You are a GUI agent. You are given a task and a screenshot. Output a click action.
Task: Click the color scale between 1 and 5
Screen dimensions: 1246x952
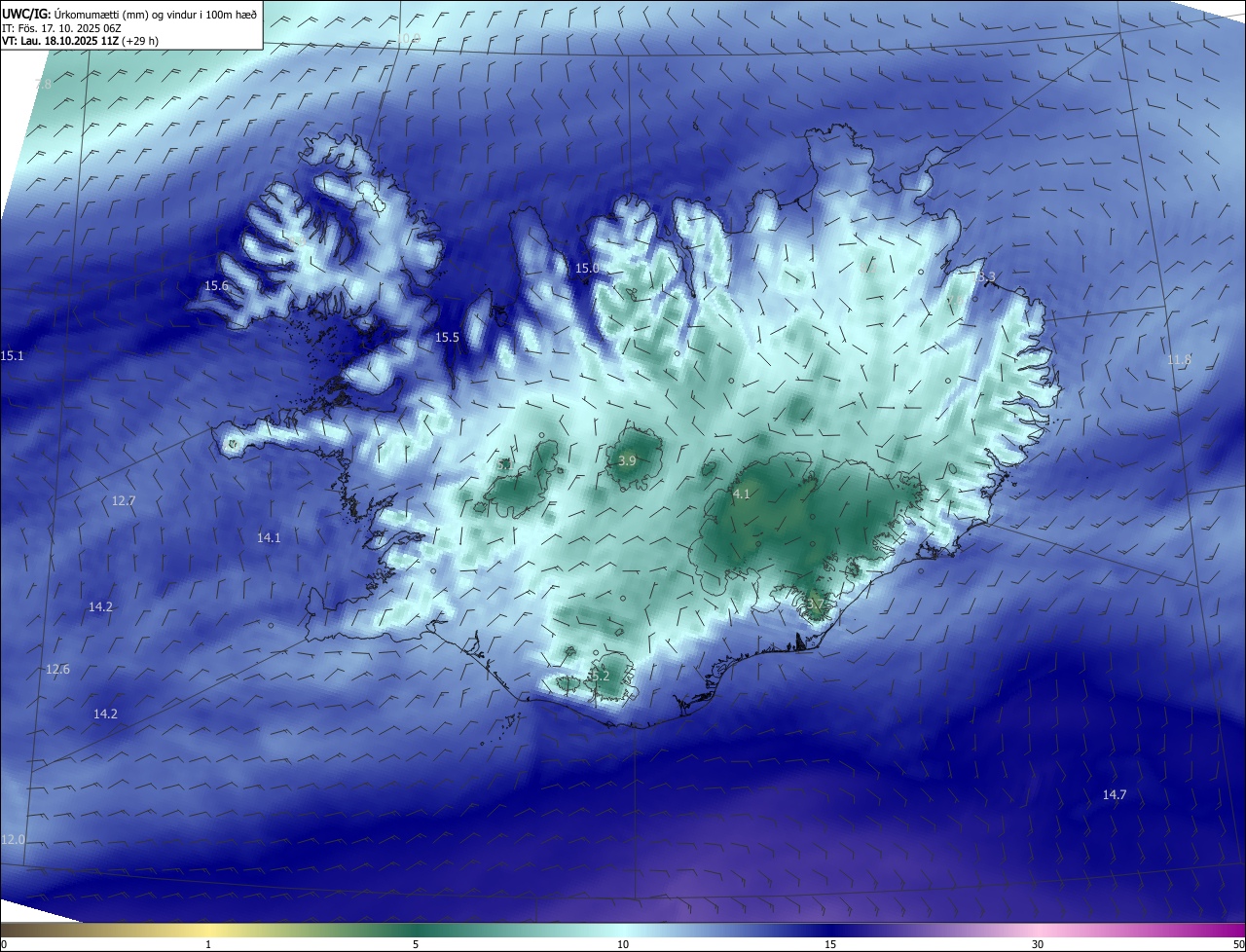311,930
